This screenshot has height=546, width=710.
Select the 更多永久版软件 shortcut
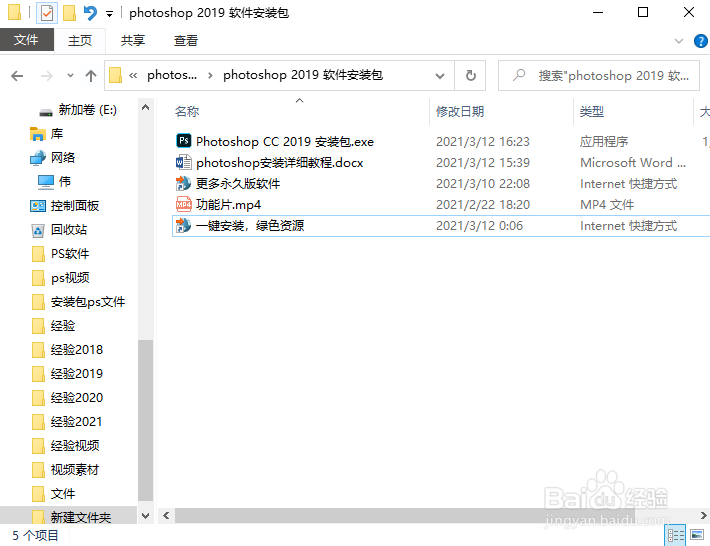point(238,184)
